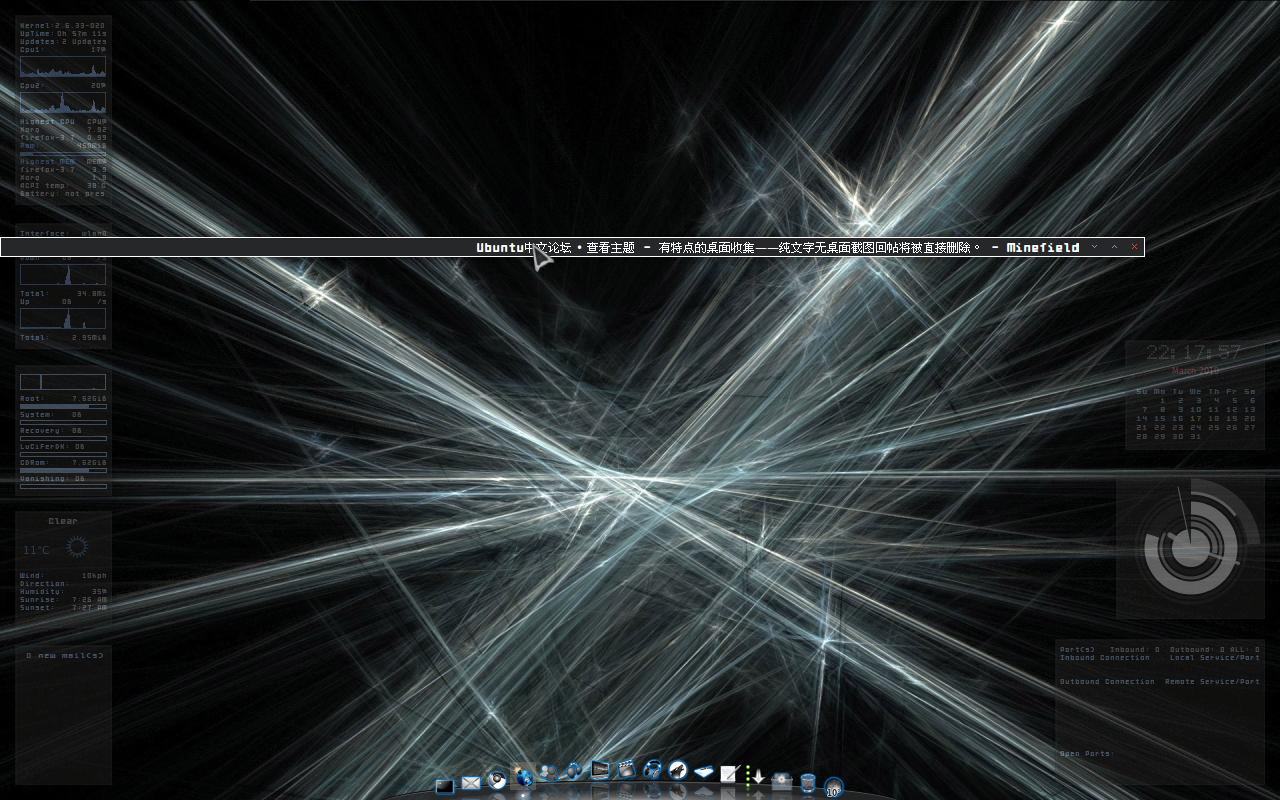The width and height of the screenshot is (1280, 800).
Task: Launch the mail envelope dock icon
Action: point(471,783)
